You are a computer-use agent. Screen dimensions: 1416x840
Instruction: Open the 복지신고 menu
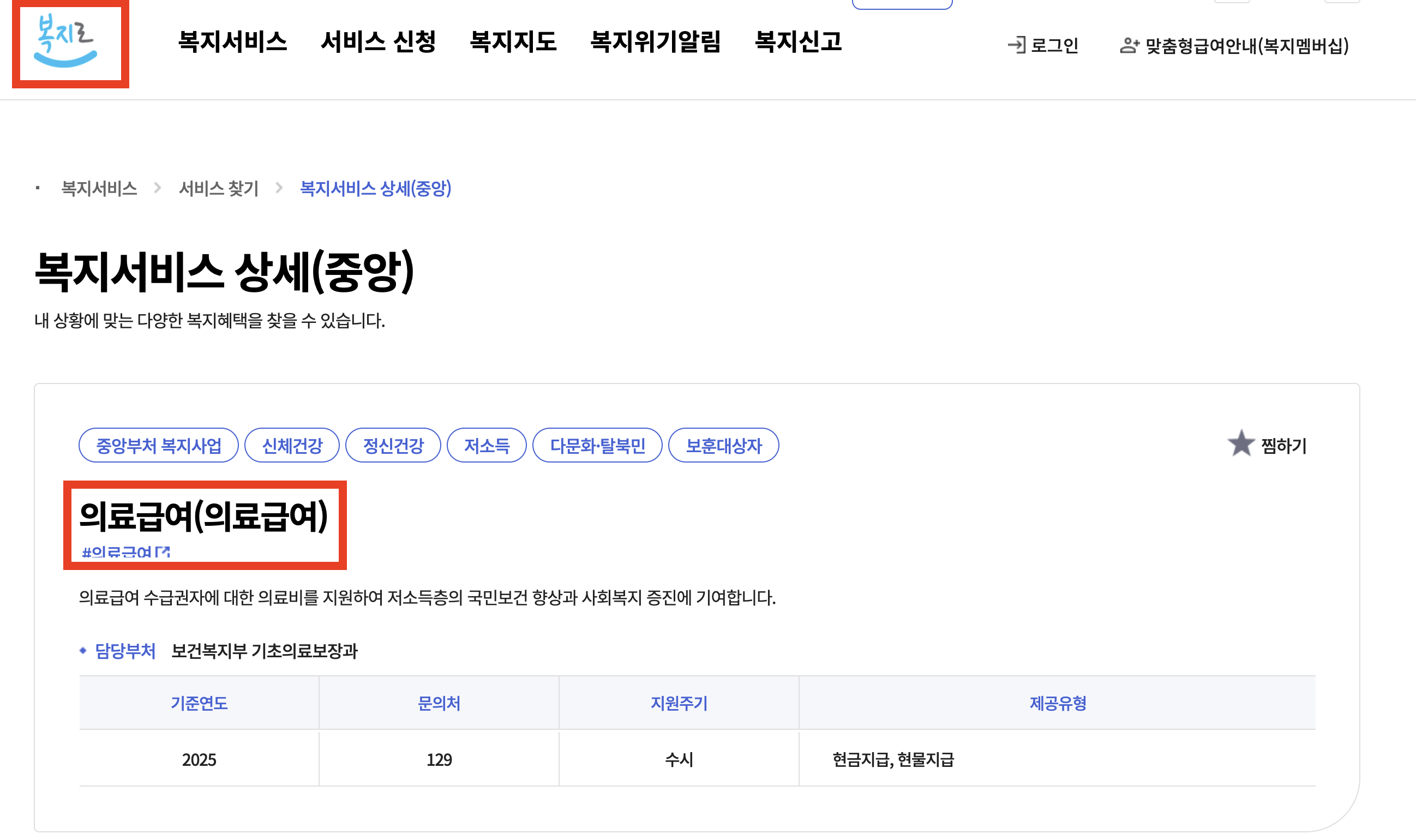[x=797, y=41]
